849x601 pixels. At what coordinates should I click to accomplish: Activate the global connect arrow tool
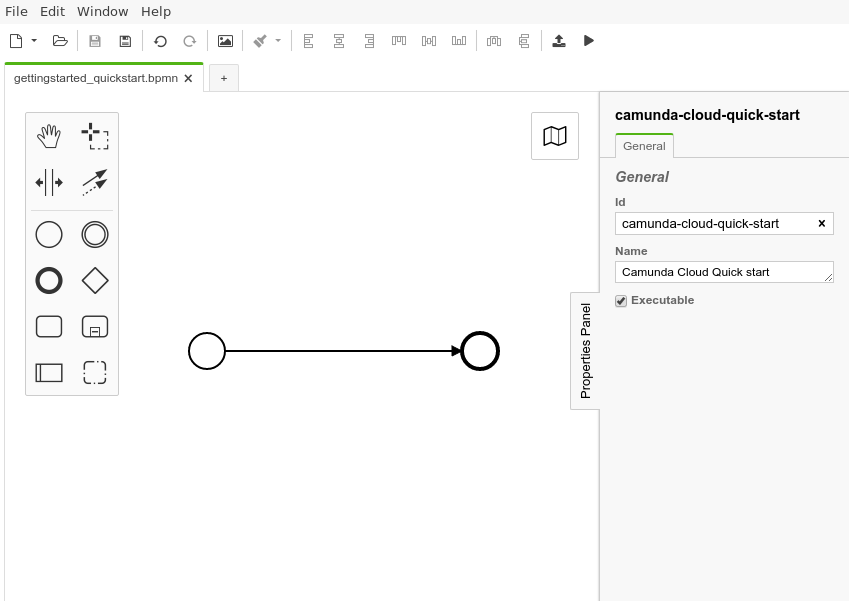tap(95, 182)
